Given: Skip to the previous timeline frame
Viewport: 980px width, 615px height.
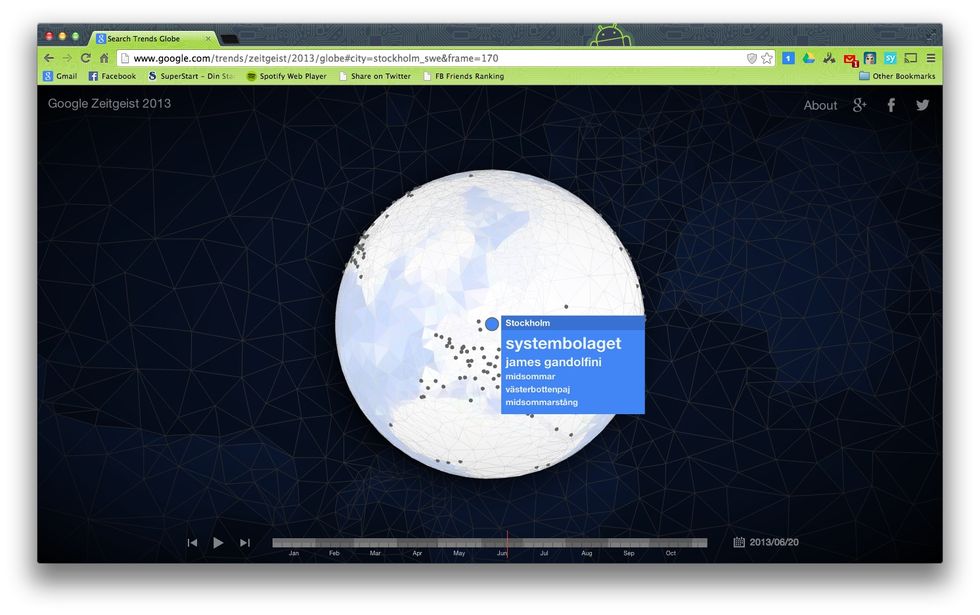Looking at the screenshot, I should click(x=192, y=542).
